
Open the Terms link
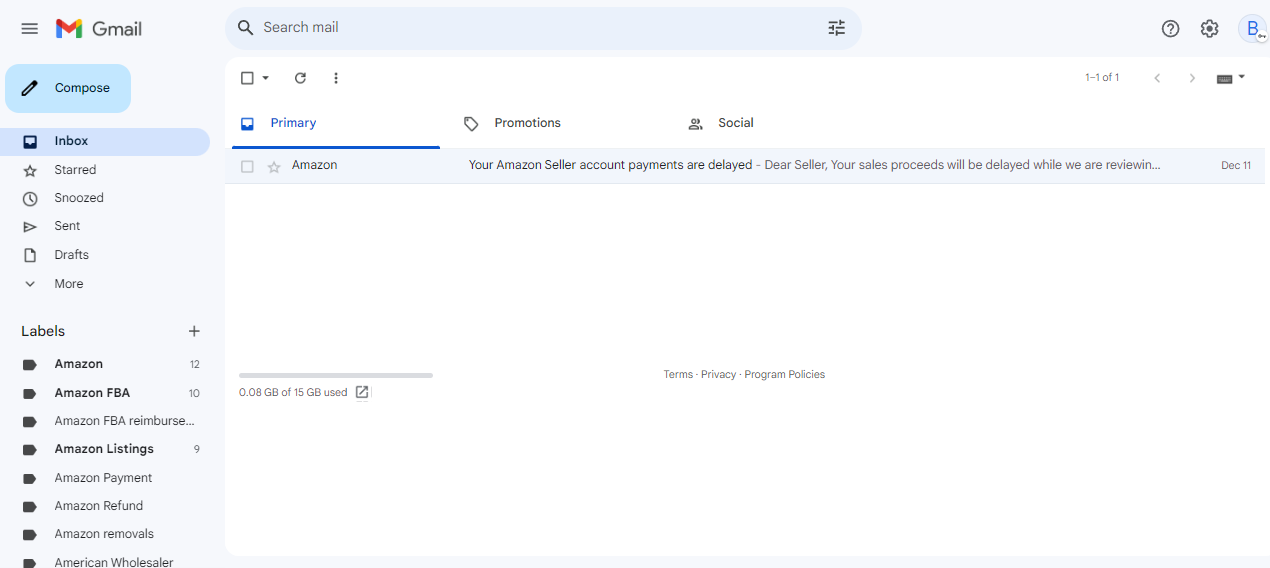[x=678, y=375]
